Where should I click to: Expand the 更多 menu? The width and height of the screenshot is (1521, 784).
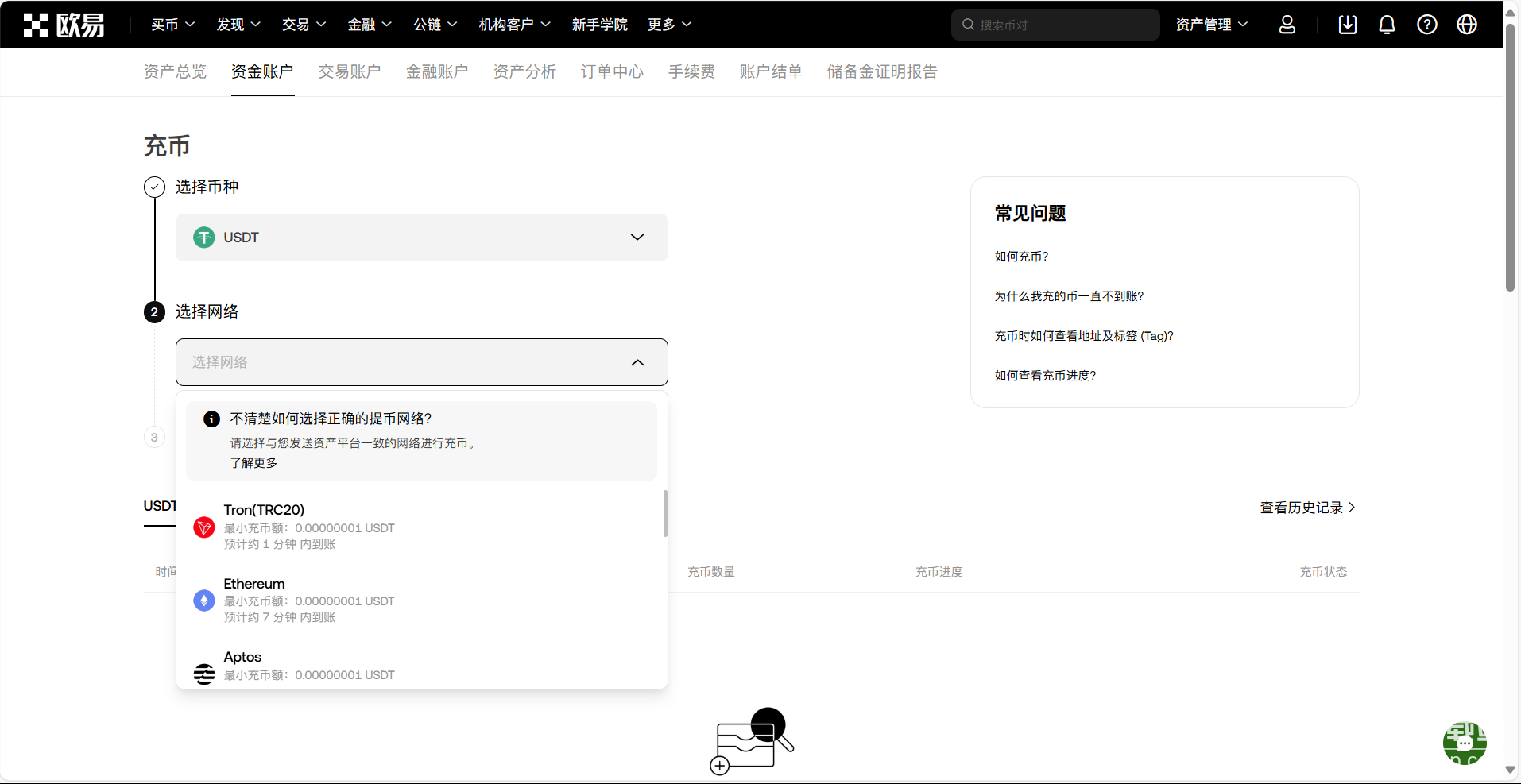pyautogui.click(x=670, y=25)
